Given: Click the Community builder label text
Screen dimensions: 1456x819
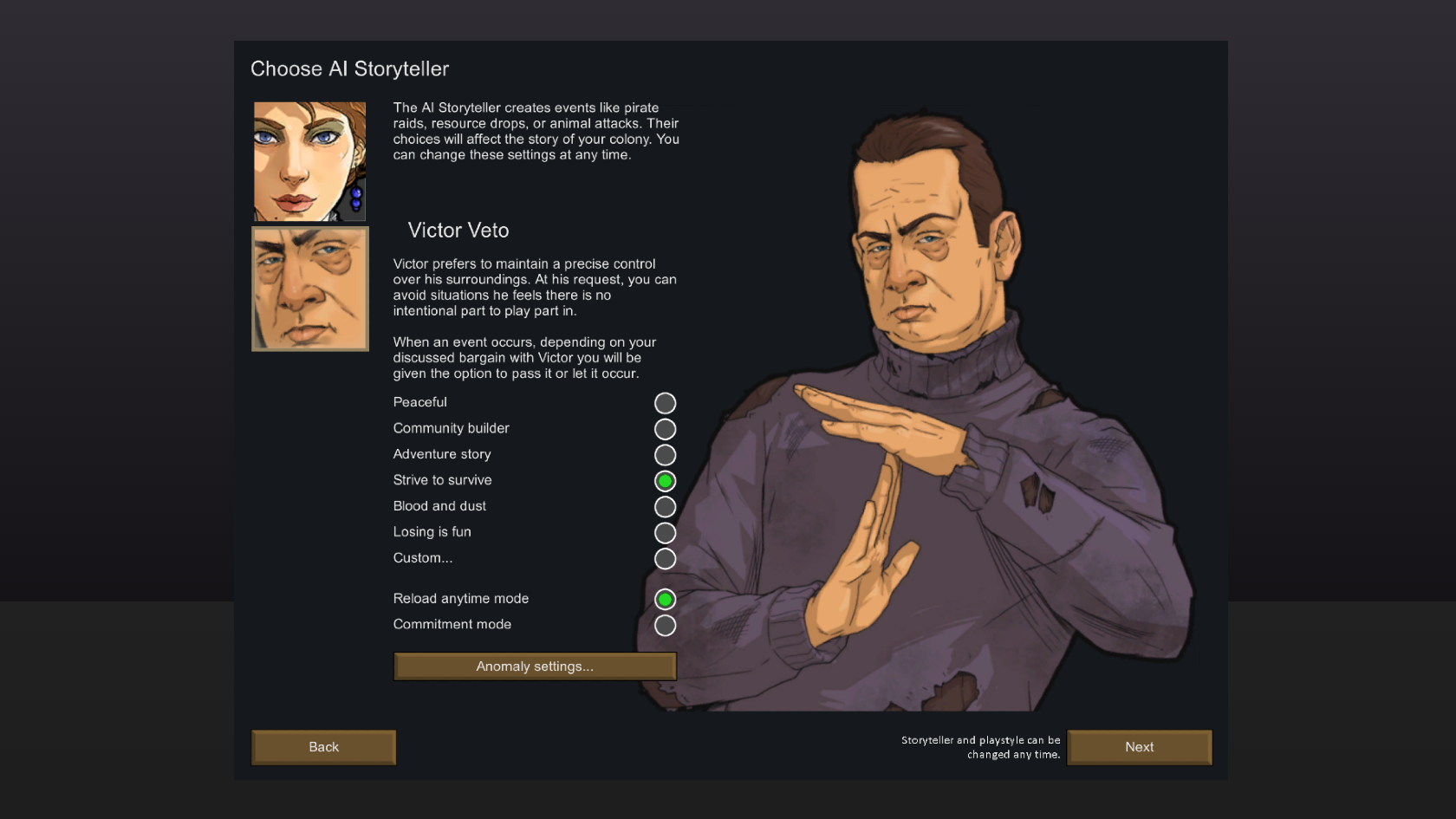Looking at the screenshot, I should pos(451,428).
